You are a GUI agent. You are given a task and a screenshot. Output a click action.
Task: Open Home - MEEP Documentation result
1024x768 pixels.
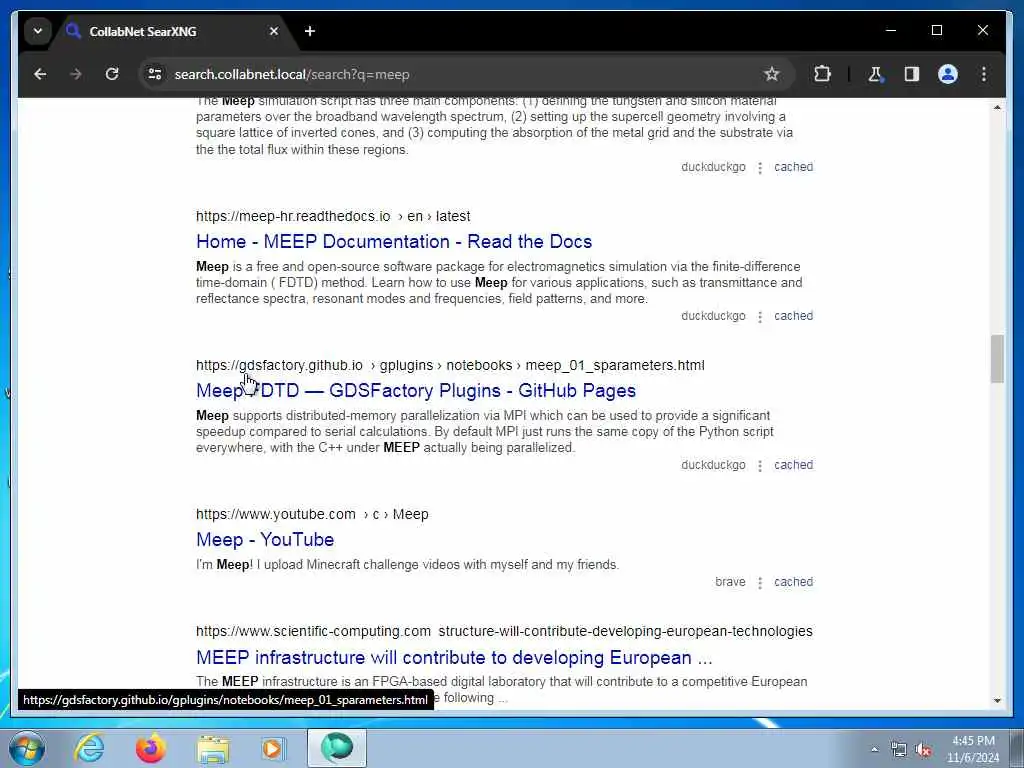click(394, 242)
